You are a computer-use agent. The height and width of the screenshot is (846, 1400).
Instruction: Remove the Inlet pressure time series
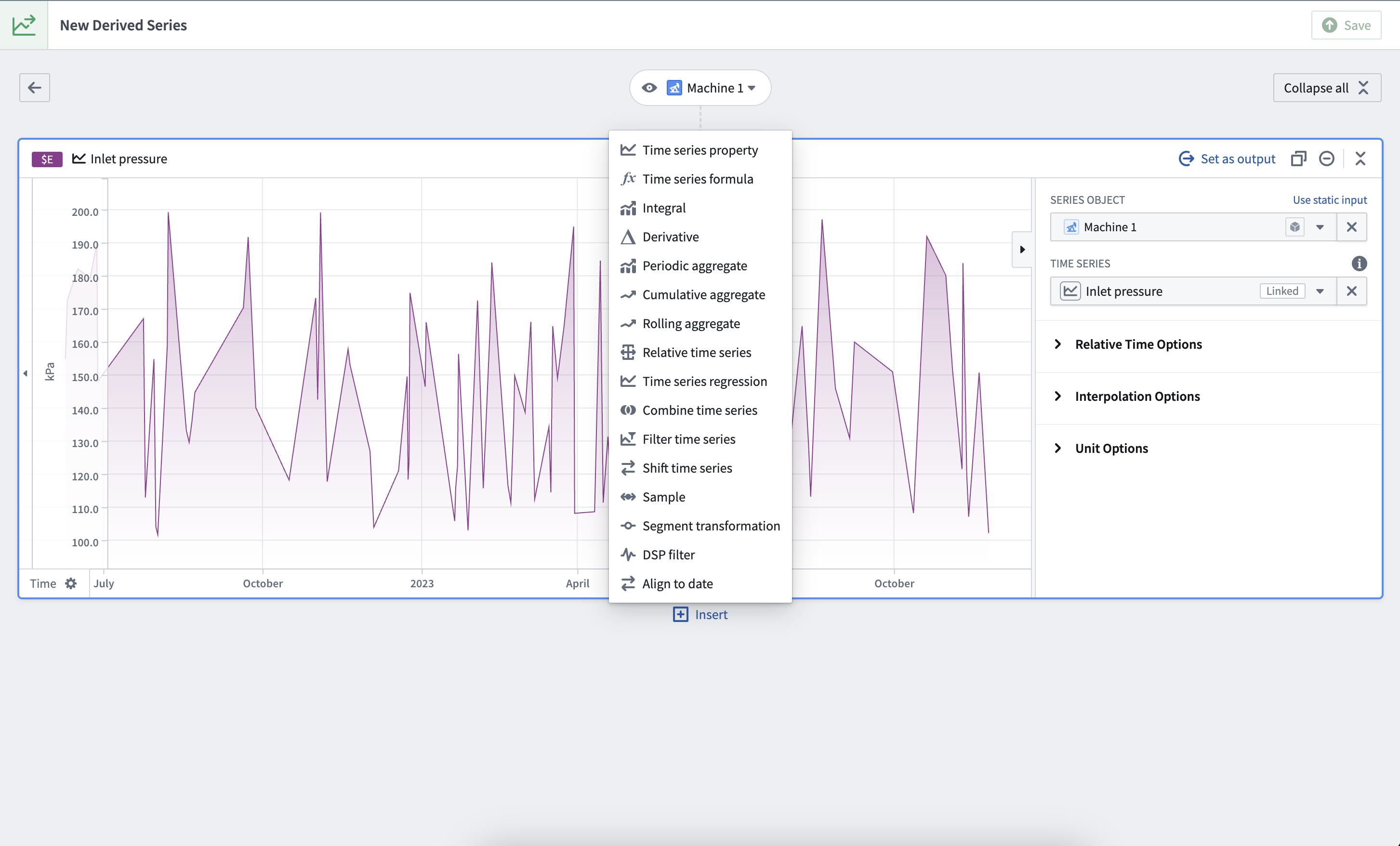(x=1351, y=291)
